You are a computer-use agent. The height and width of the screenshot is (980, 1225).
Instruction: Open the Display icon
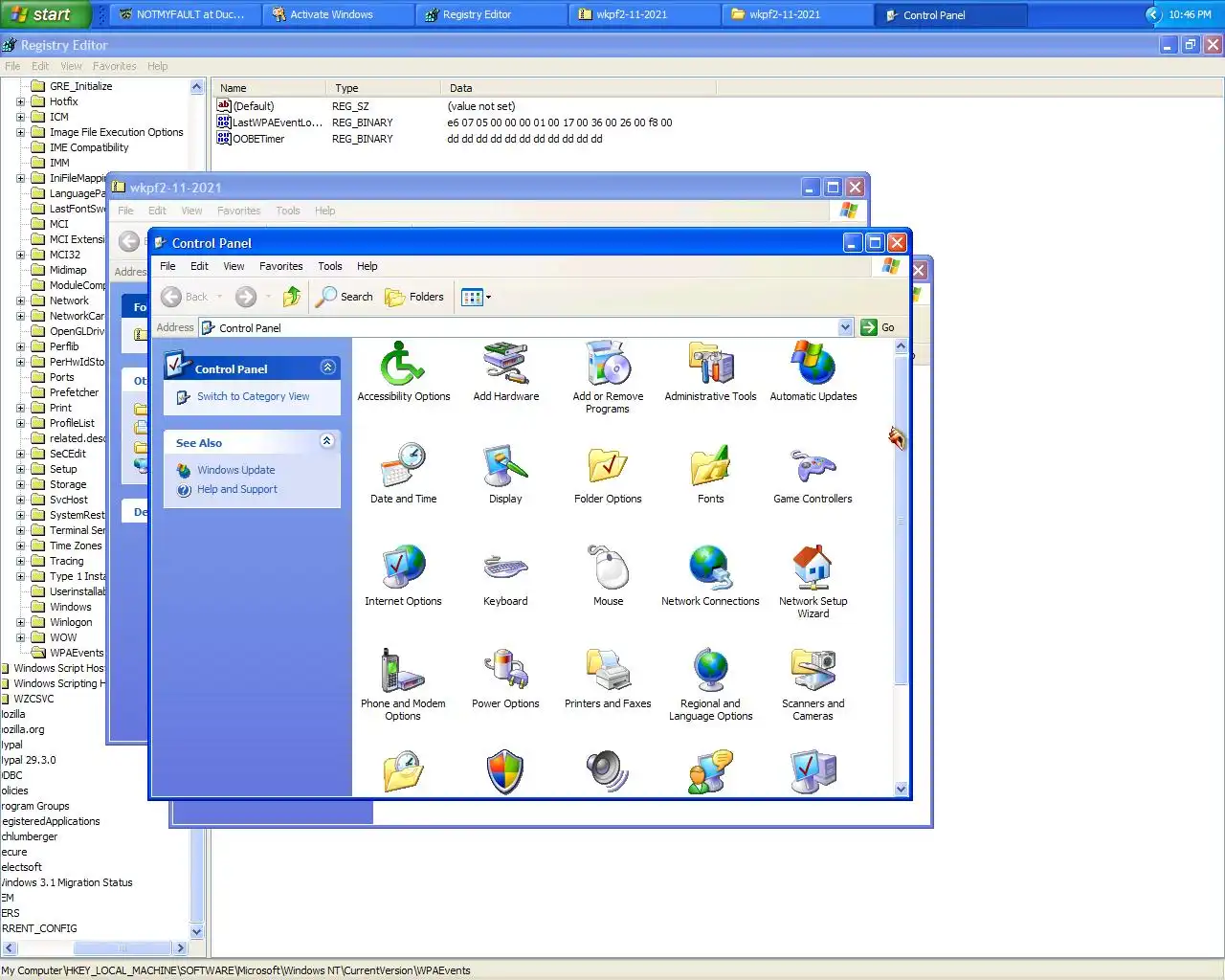505,474
